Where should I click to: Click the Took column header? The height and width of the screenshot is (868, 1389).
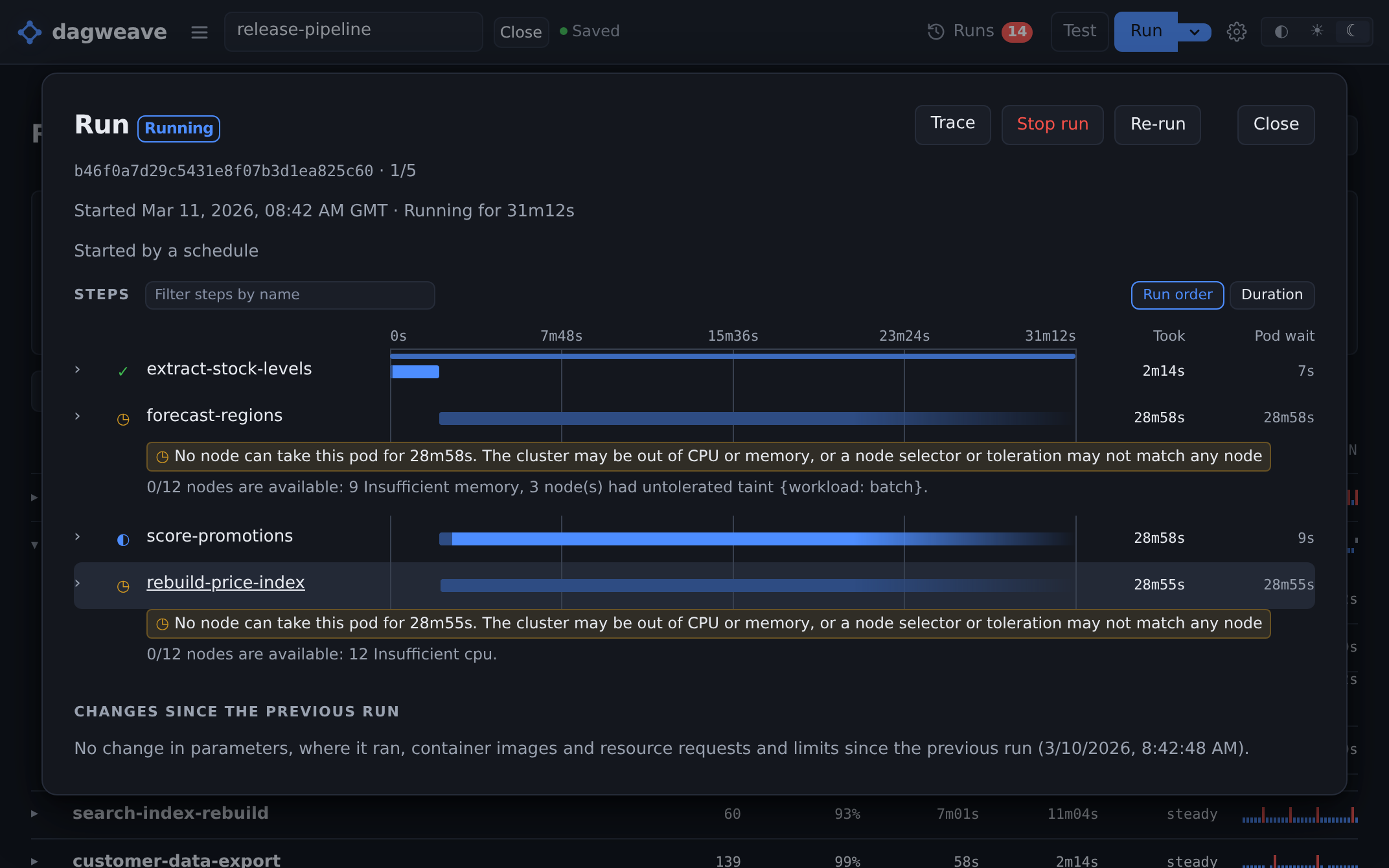tap(1169, 336)
